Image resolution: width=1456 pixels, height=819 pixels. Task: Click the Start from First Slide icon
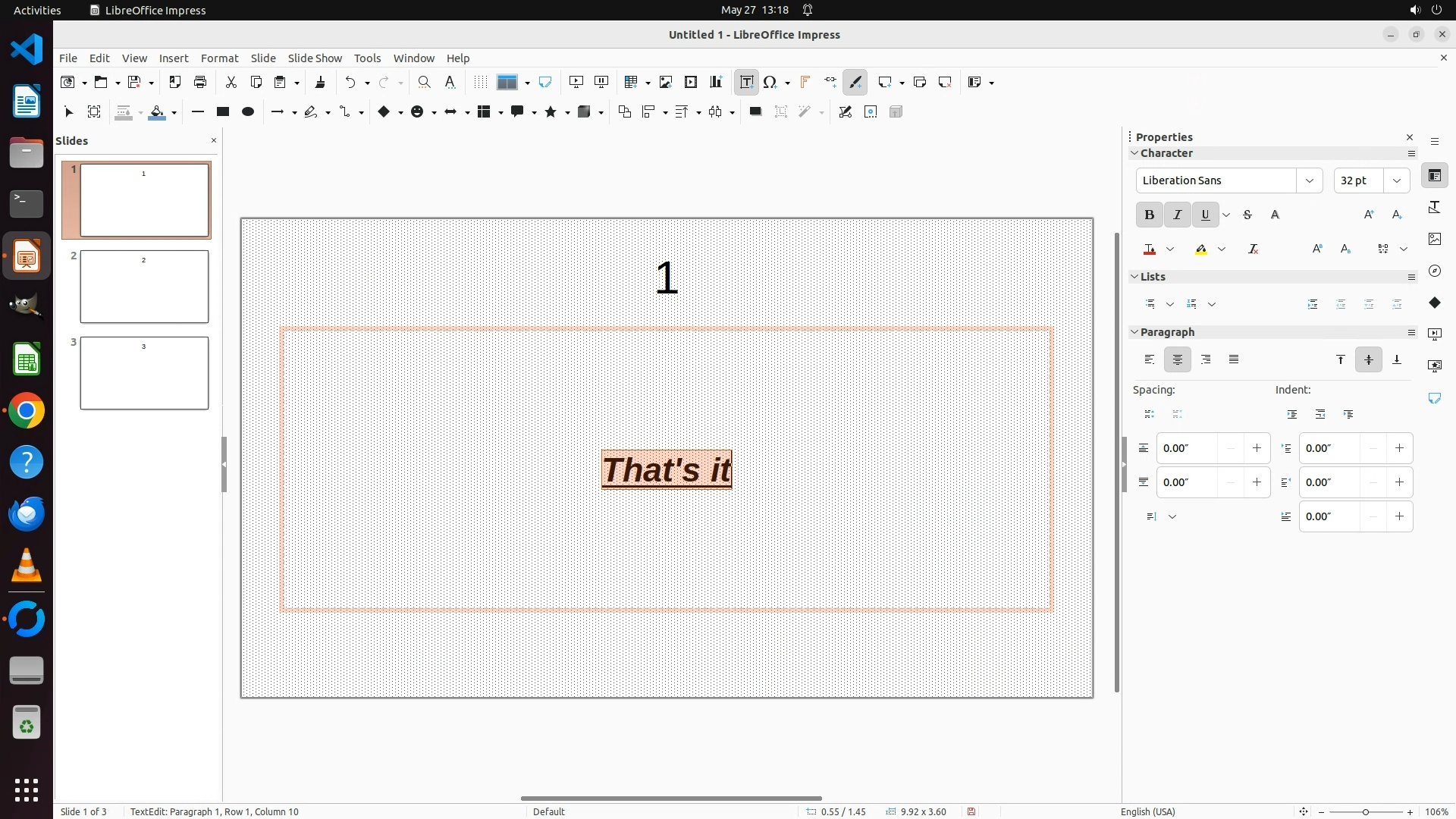[576, 82]
